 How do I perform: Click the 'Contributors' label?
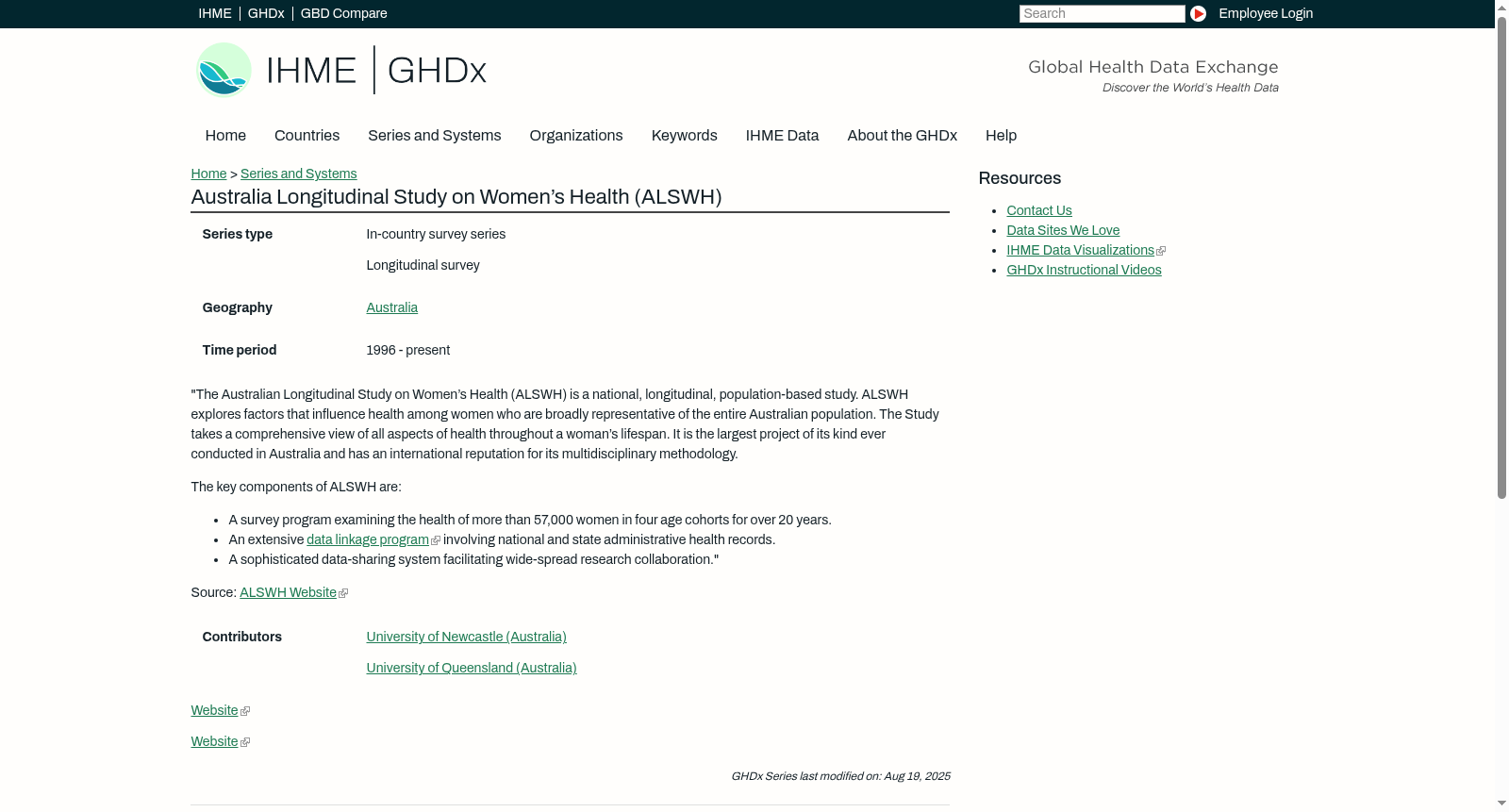point(241,637)
